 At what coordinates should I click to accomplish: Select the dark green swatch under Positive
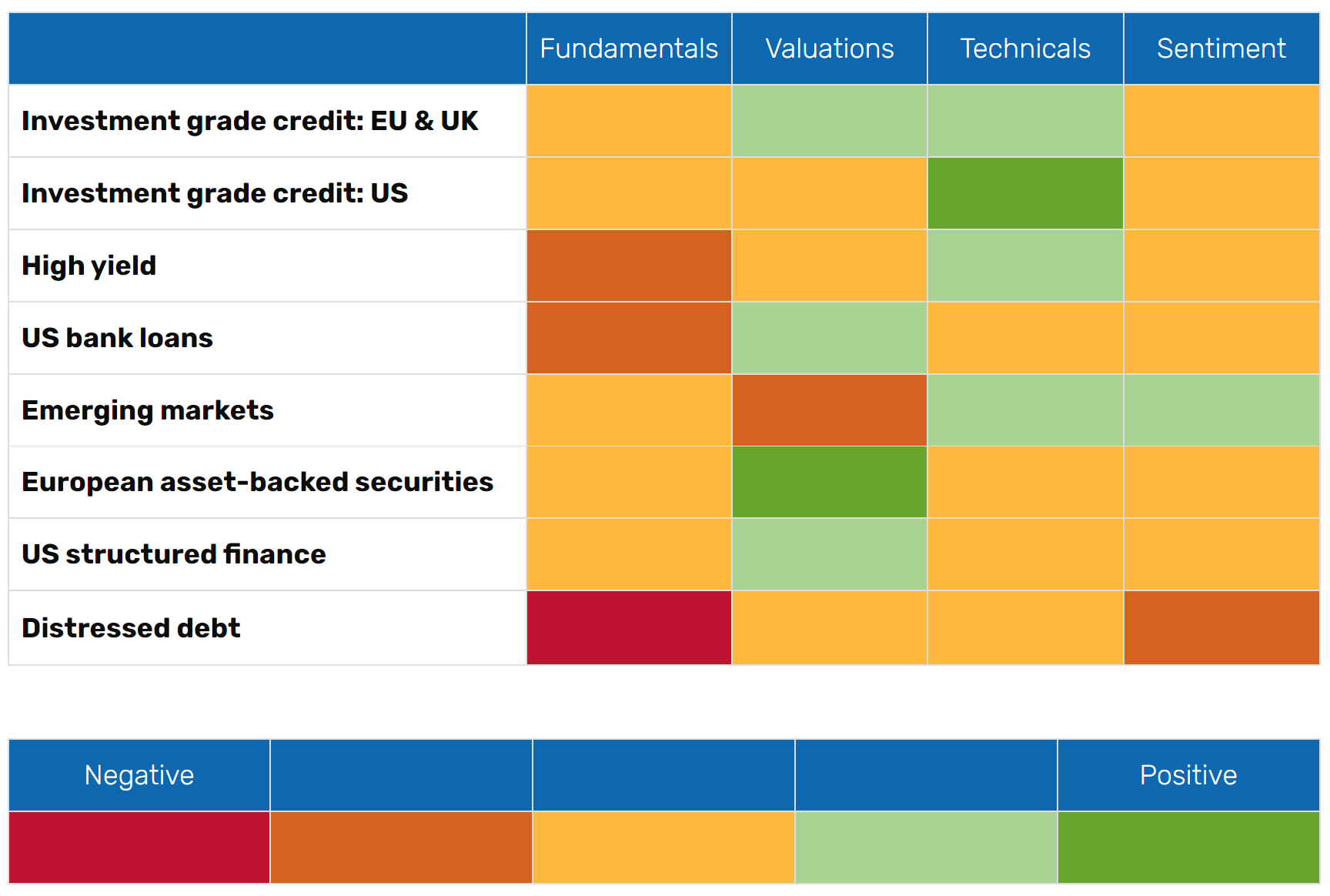[1188, 848]
